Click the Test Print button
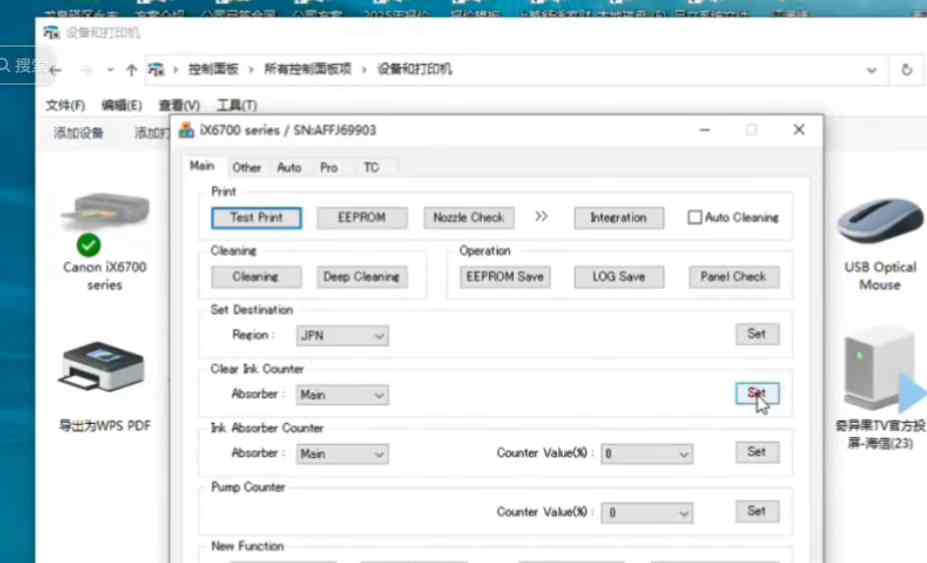 pyautogui.click(x=257, y=218)
